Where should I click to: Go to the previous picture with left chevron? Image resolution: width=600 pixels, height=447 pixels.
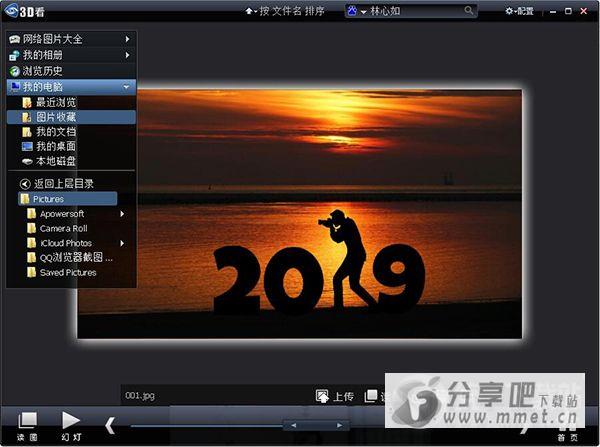tap(110, 425)
